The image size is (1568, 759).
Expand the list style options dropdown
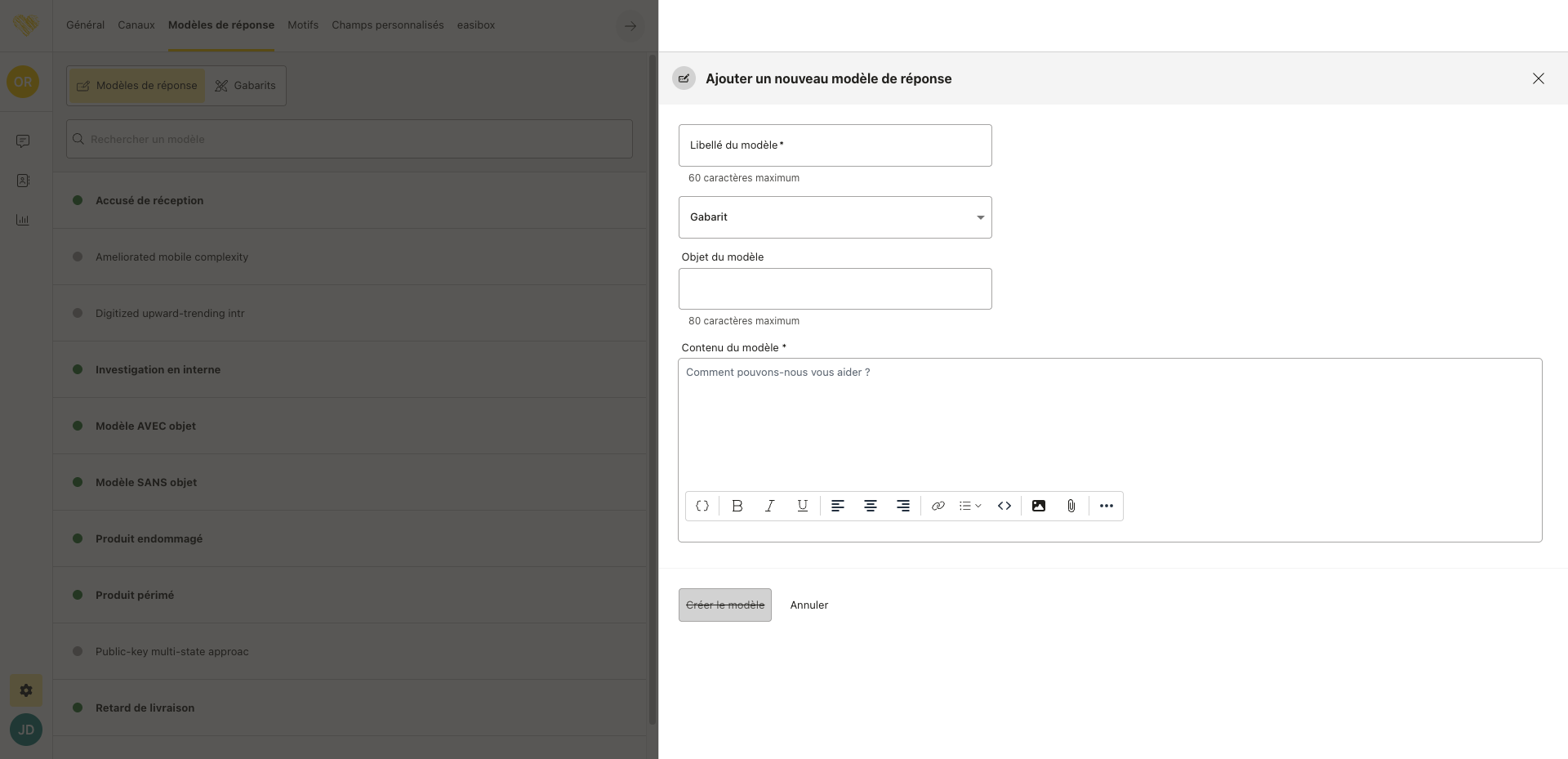point(970,506)
